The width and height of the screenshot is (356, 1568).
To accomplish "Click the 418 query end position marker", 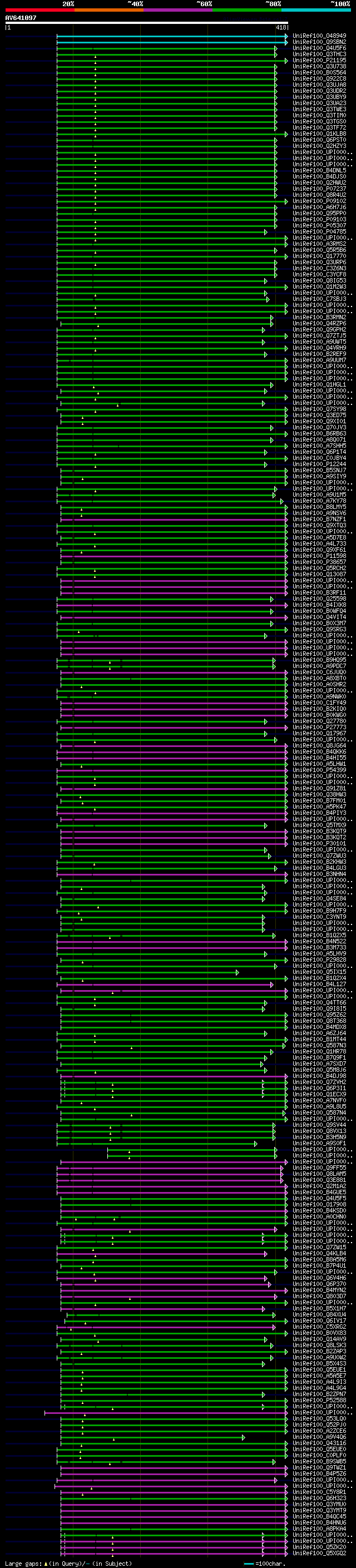I will (280, 27).
